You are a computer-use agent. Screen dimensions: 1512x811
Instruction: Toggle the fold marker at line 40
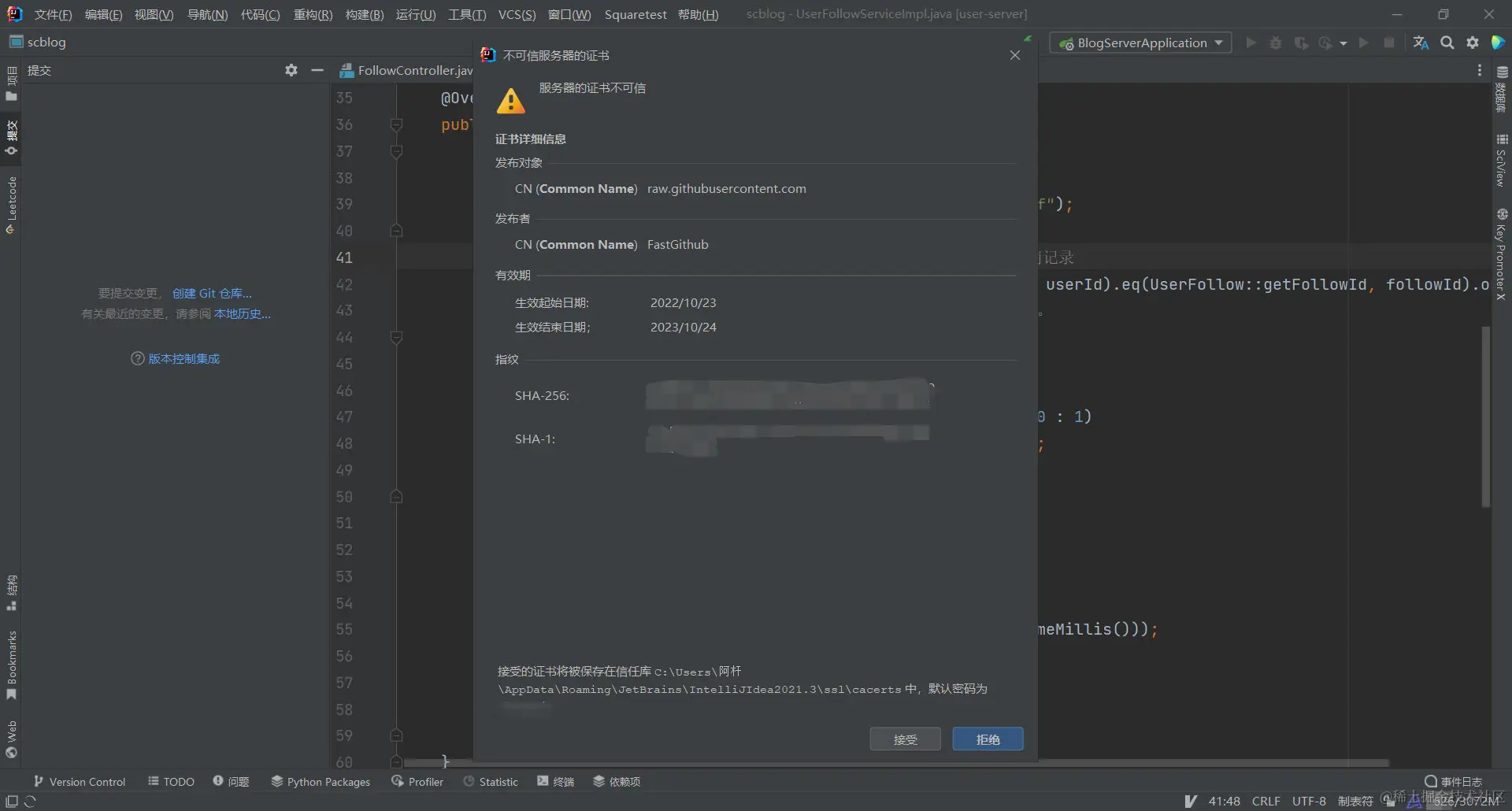pos(397,231)
